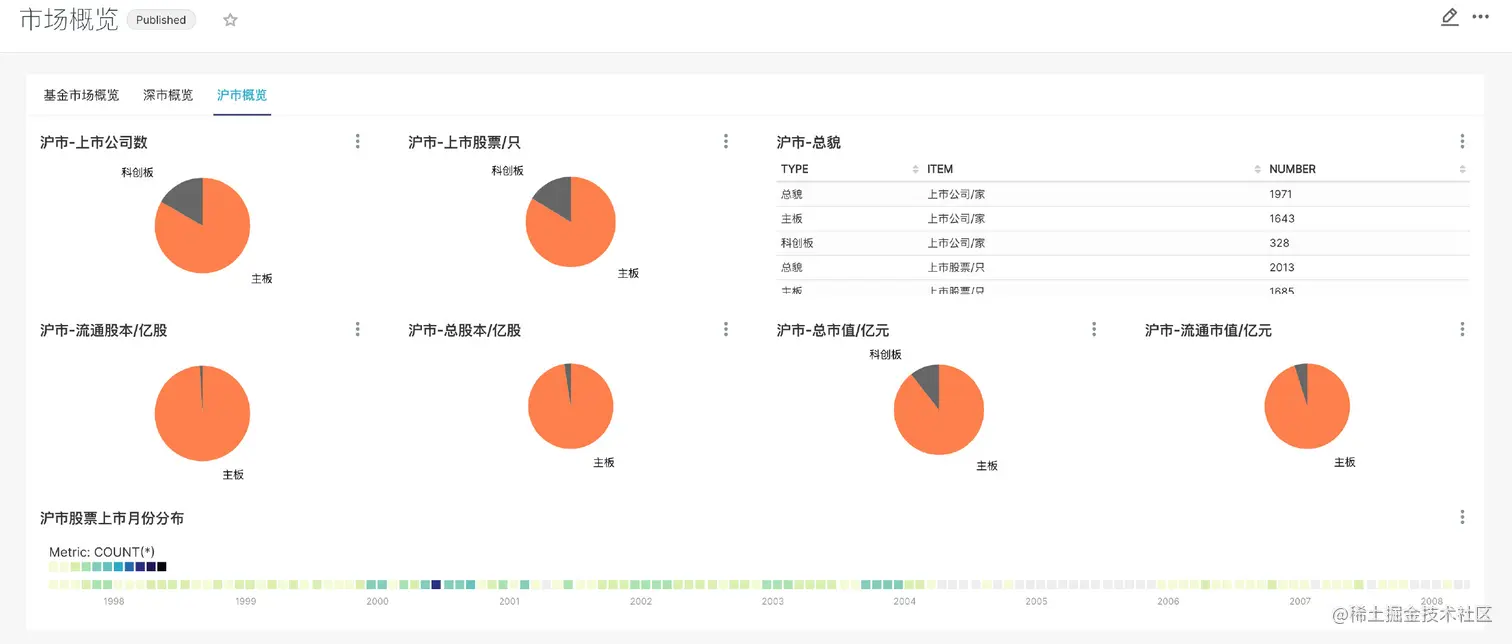Click the 主板 label on 沪市-流通市值/亿元 pie
Viewport: 1512px width, 644px height.
tap(1345, 462)
